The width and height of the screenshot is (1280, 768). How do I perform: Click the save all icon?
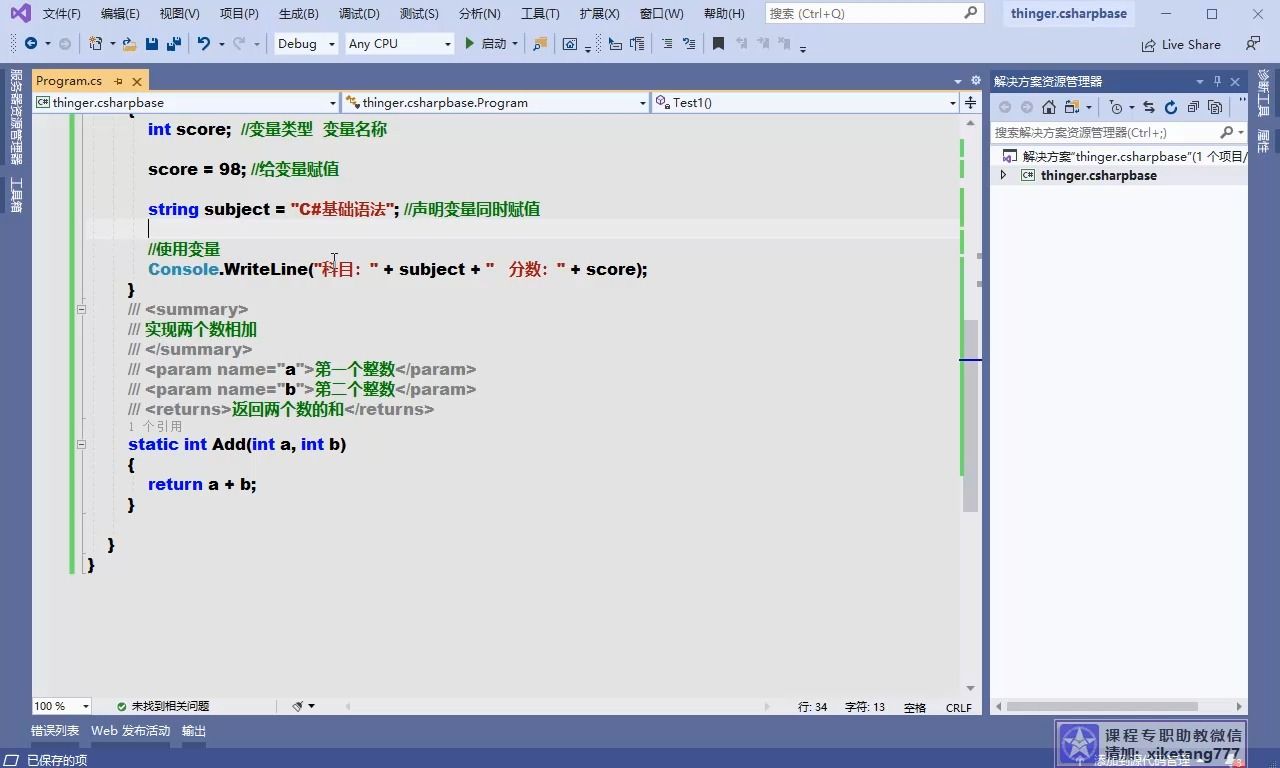[x=174, y=44]
